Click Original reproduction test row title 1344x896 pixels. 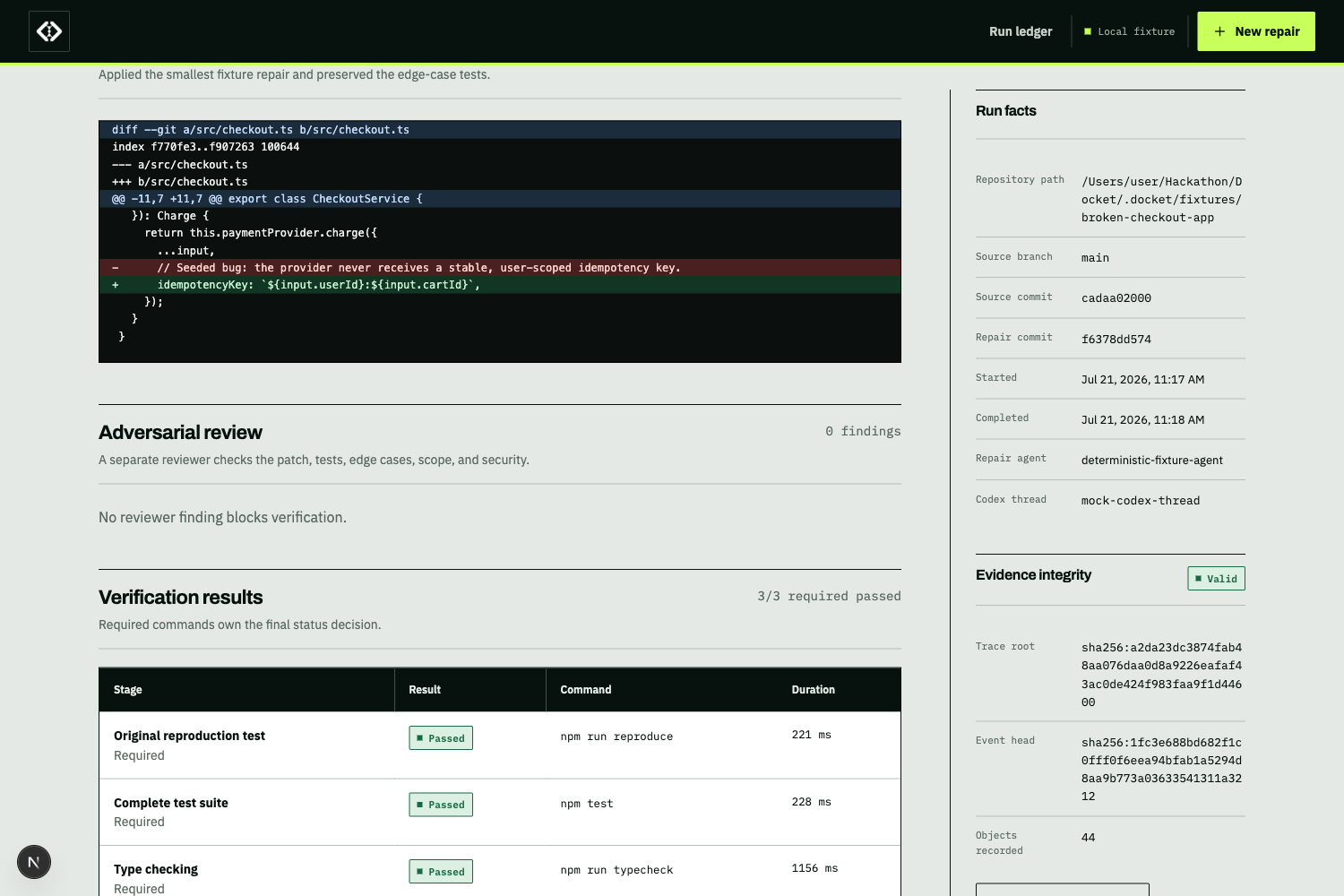click(x=189, y=736)
